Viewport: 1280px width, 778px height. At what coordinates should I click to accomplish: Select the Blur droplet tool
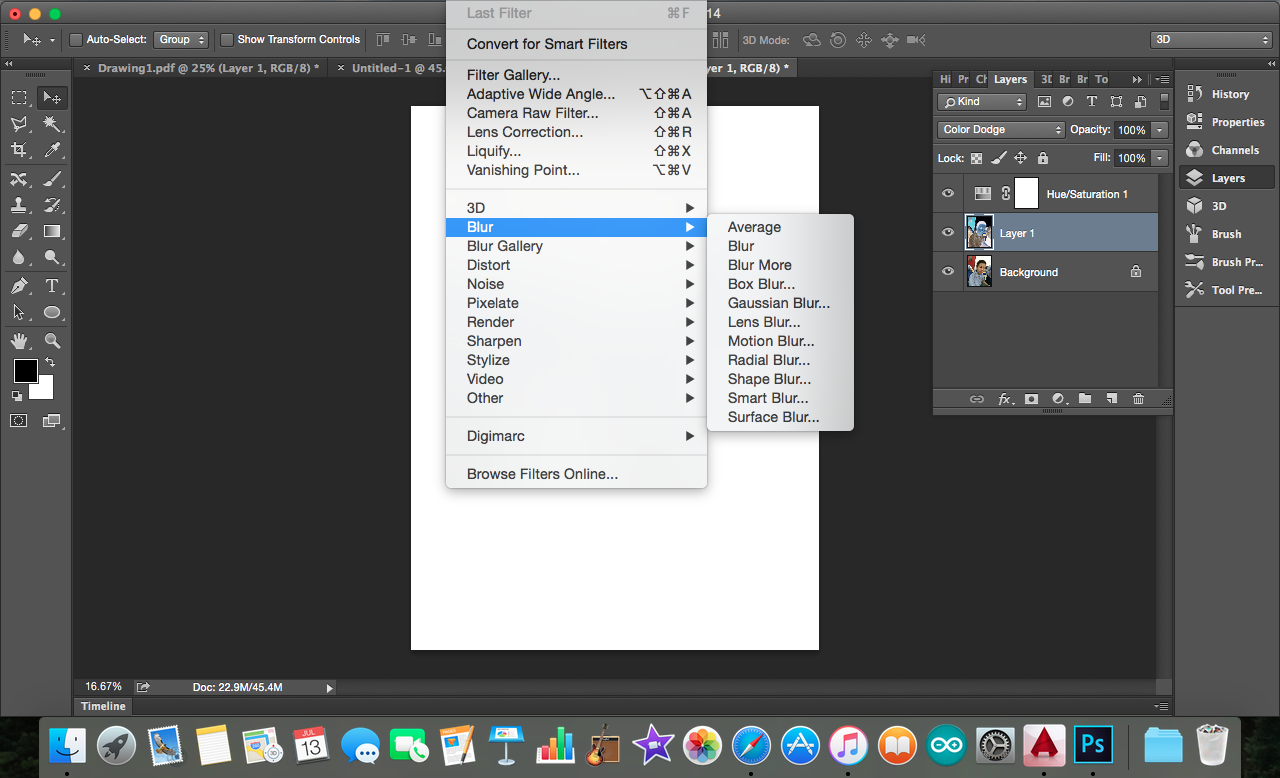click(19, 257)
